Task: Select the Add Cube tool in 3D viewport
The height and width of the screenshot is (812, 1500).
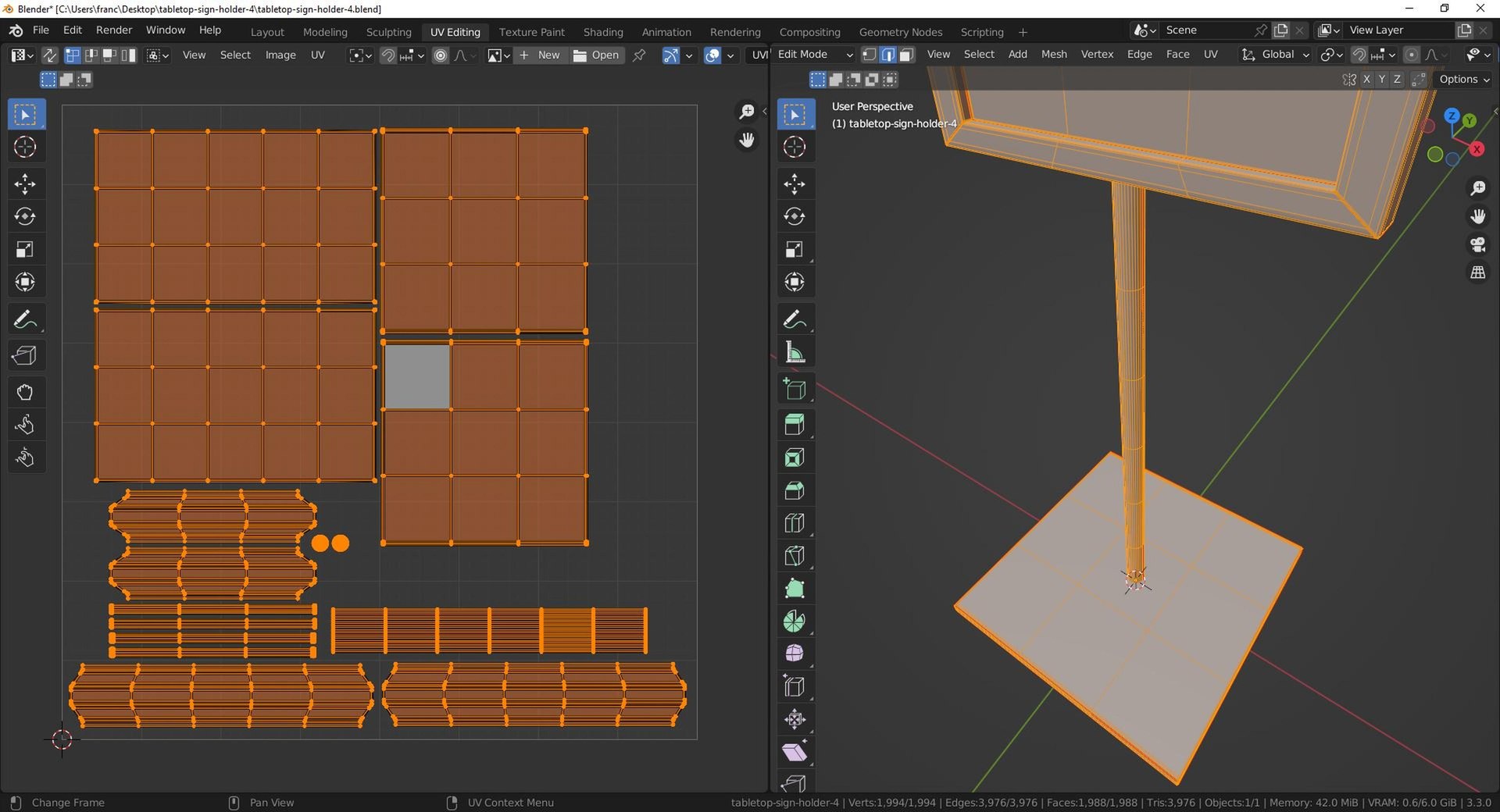Action: [795, 389]
